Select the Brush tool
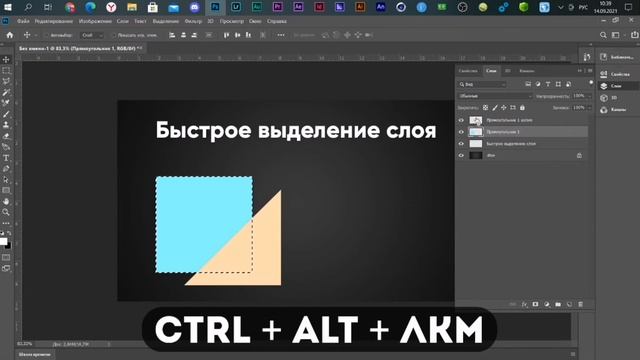This screenshot has width=640, height=360. click(6, 114)
